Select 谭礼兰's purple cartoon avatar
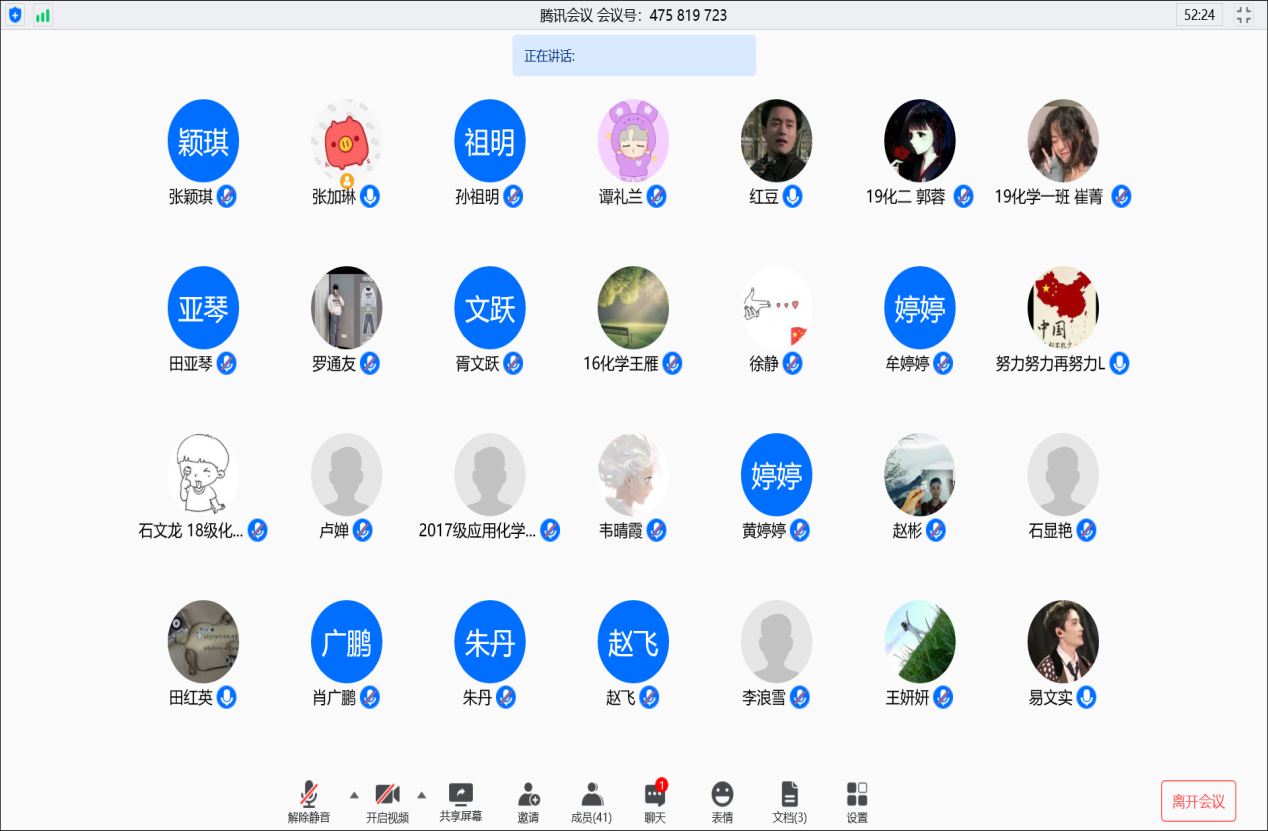 click(x=633, y=141)
